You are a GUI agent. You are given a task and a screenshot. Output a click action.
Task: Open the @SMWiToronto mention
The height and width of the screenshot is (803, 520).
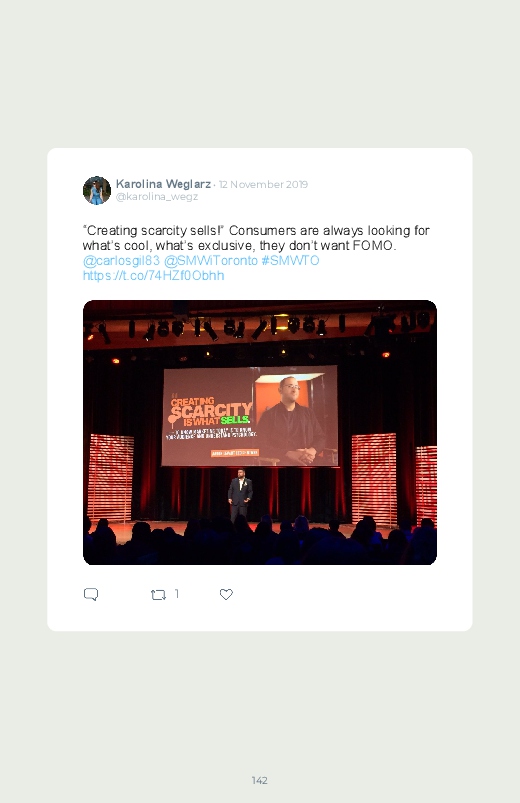coord(211,261)
